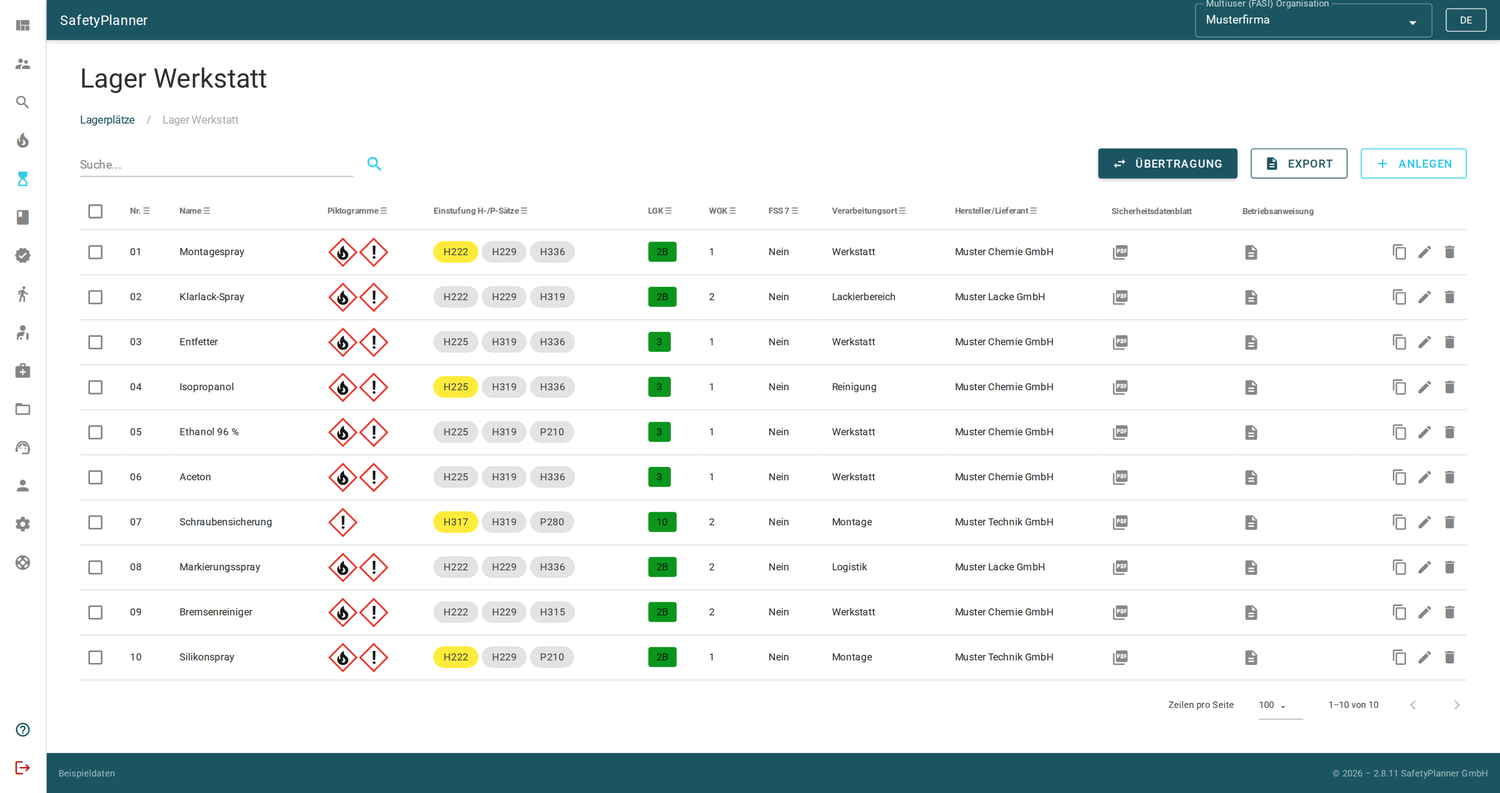Click the EXPORT button
The height and width of the screenshot is (793, 1500).
pyautogui.click(x=1299, y=164)
